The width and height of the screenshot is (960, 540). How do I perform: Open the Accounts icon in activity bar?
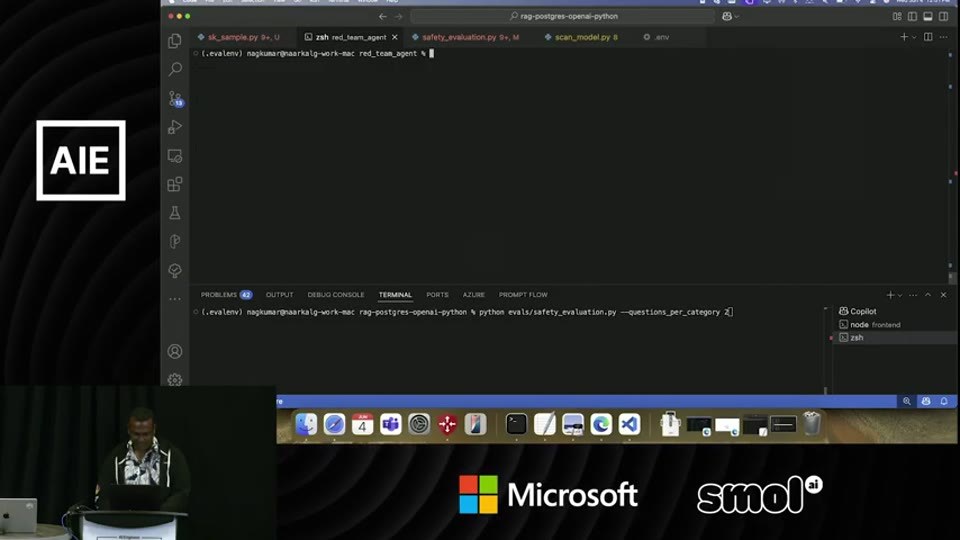point(175,351)
